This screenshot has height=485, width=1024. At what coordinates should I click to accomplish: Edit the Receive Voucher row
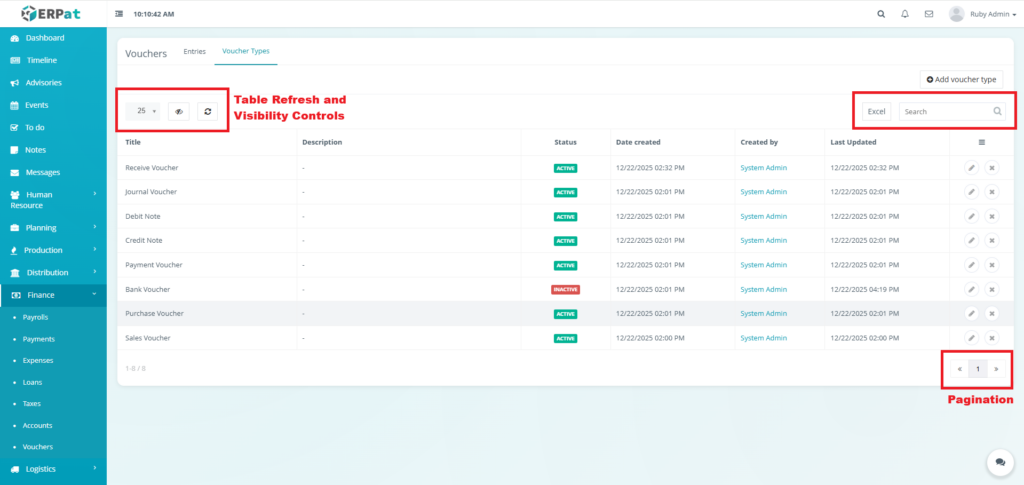point(971,168)
